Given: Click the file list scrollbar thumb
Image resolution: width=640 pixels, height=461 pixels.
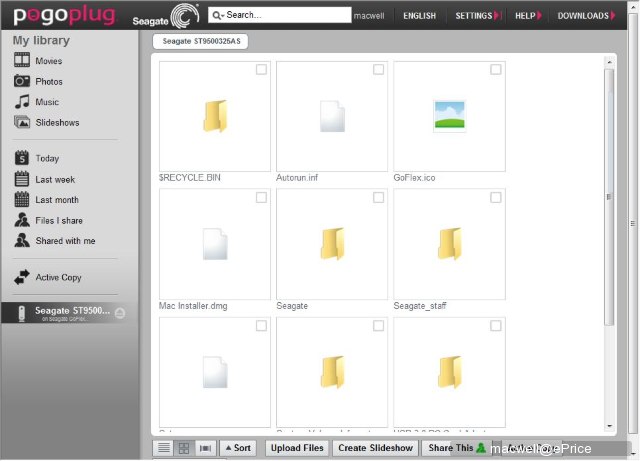Looking at the screenshot, I should pos(609,197).
